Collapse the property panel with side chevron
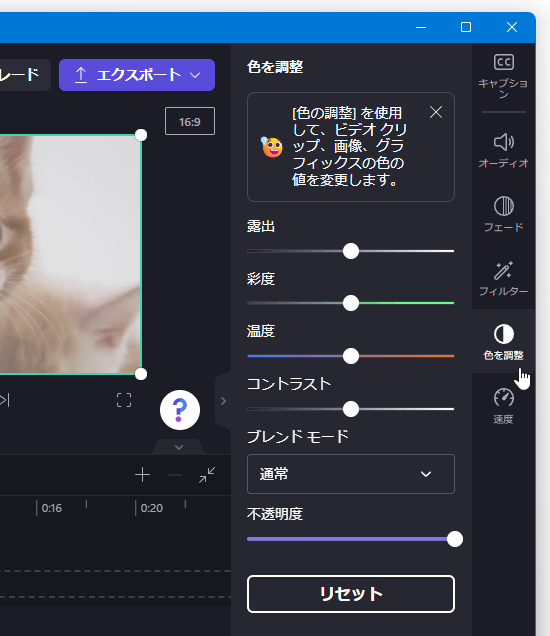The width and height of the screenshot is (550, 636). [223, 401]
